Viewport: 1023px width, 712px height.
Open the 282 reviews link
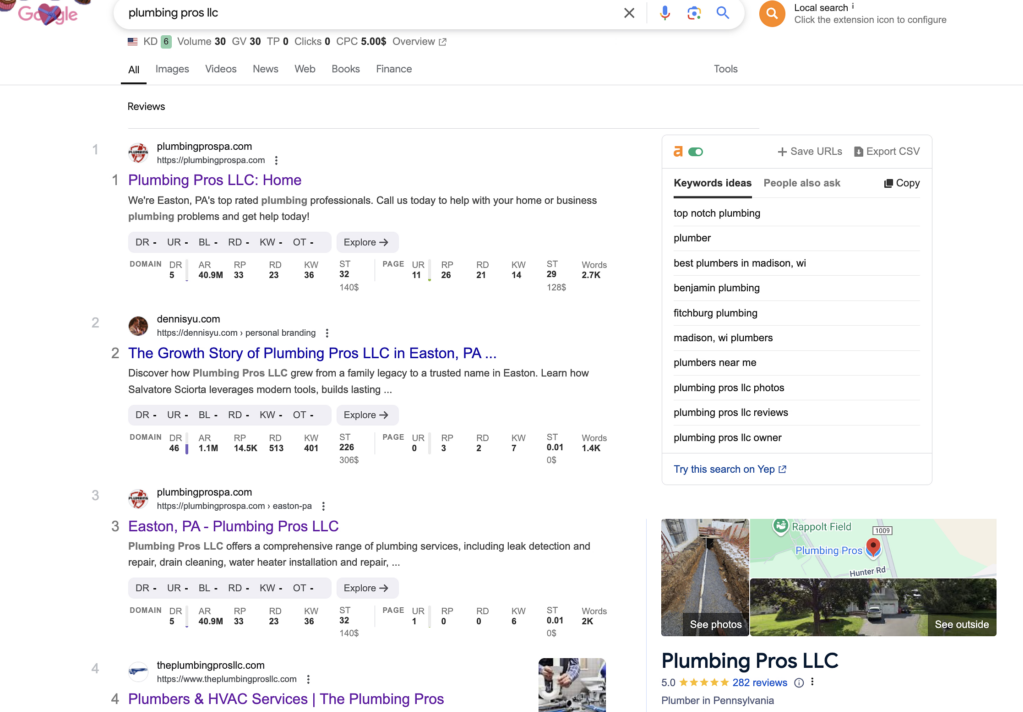759,683
